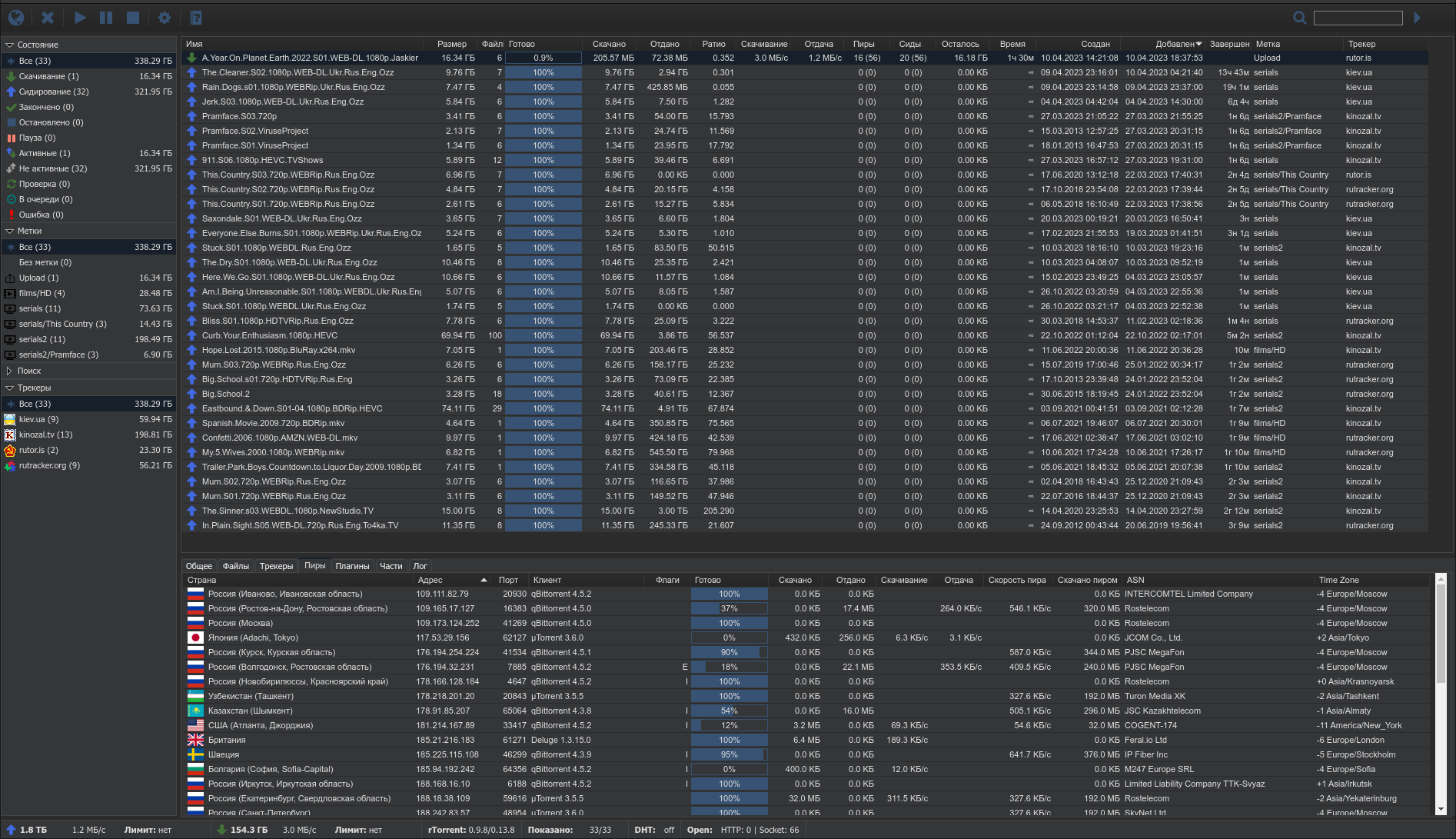
Task: Sort torrents by Имя column header
Action: click(x=303, y=44)
